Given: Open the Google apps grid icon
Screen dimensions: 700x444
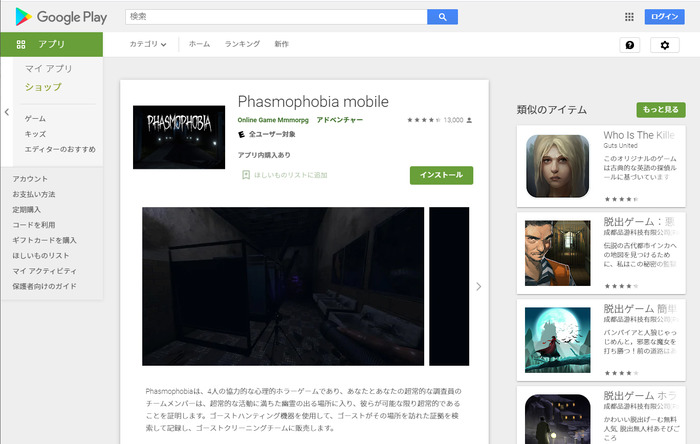Looking at the screenshot, I should coord(629,17).
